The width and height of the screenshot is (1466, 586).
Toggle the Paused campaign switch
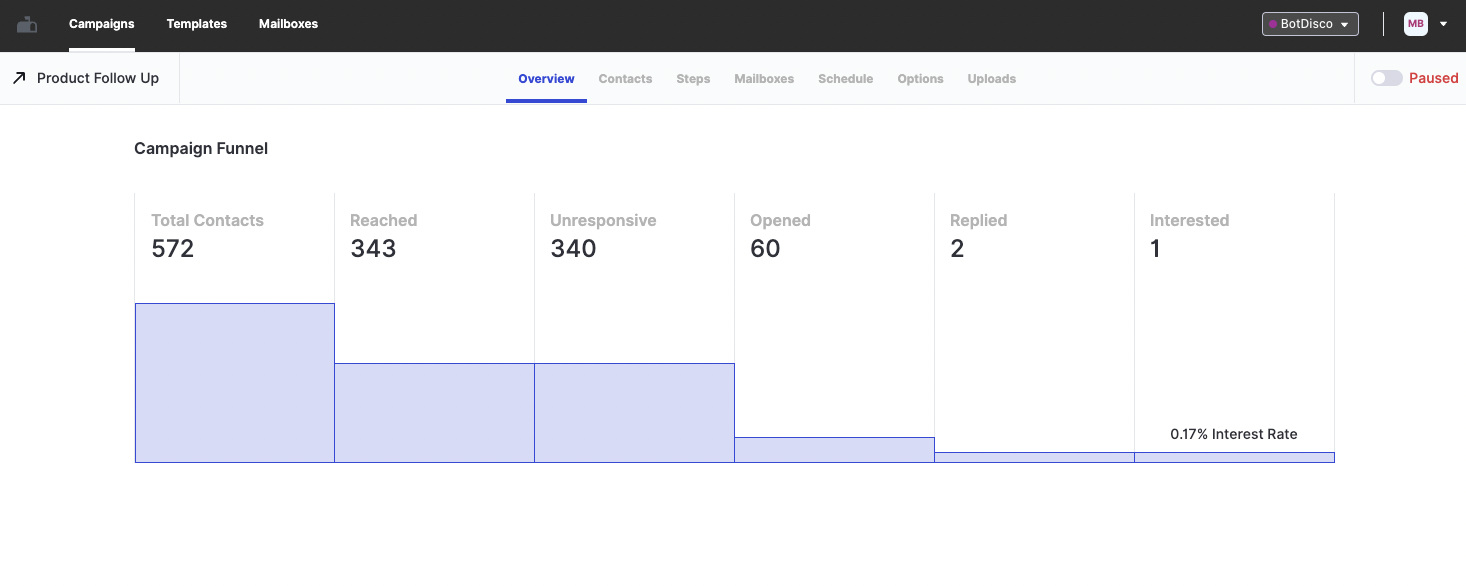click(1386, 78)
